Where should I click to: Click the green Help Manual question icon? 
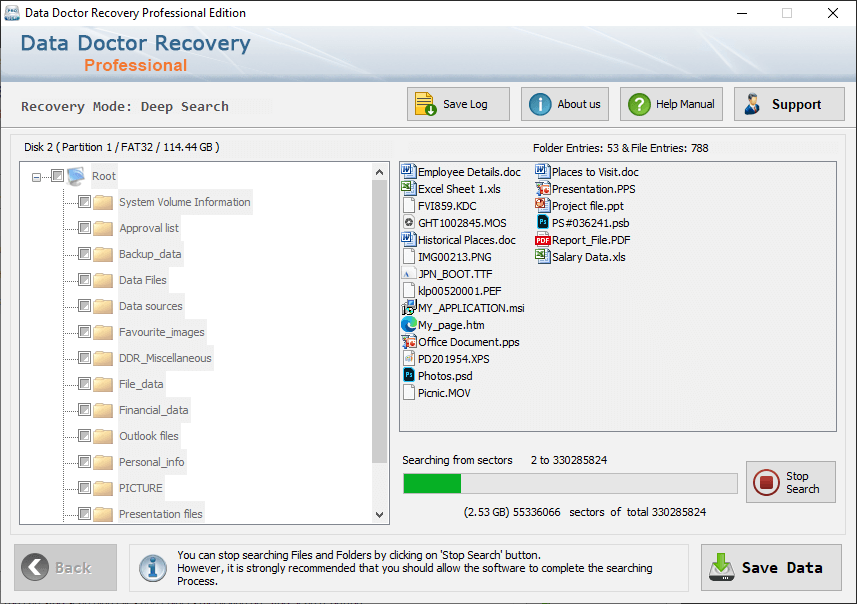point(639,104)
